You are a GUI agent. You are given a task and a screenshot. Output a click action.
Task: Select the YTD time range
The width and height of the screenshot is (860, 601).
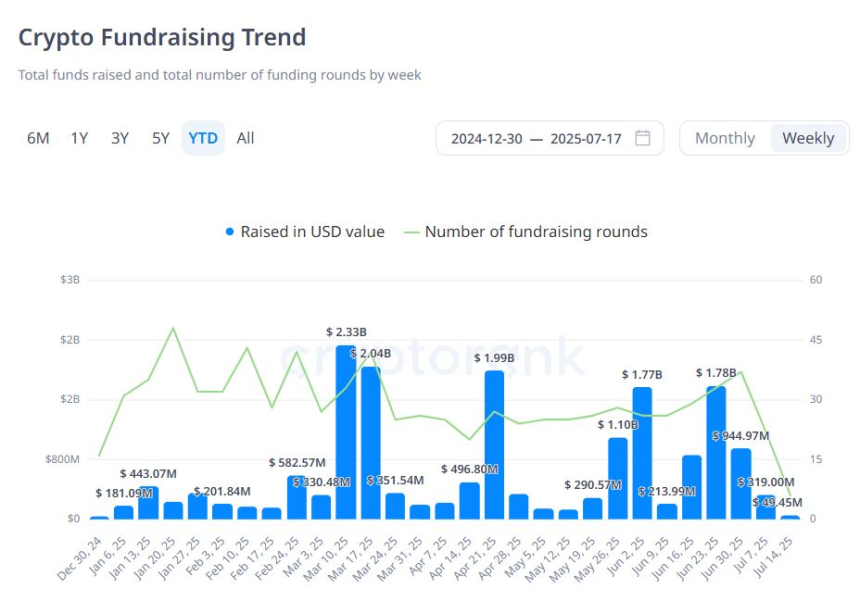tap(203, 138)
